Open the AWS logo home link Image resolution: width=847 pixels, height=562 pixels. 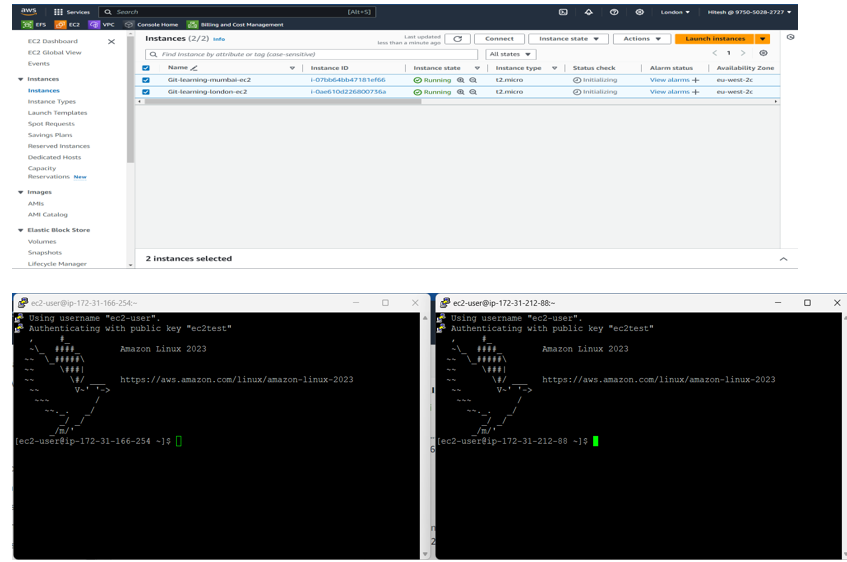[29, 11]
